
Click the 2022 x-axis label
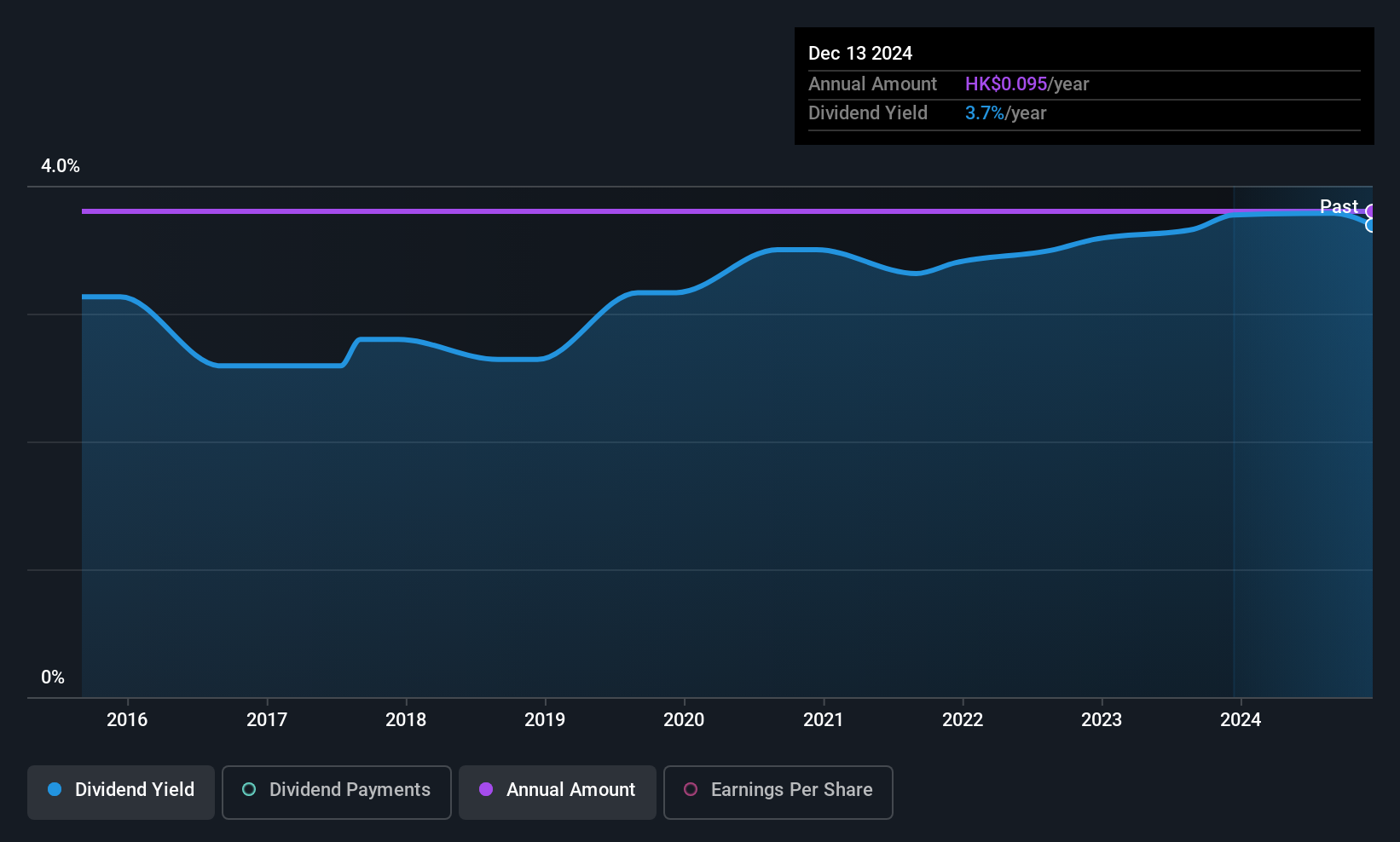[x=963, y=719]
